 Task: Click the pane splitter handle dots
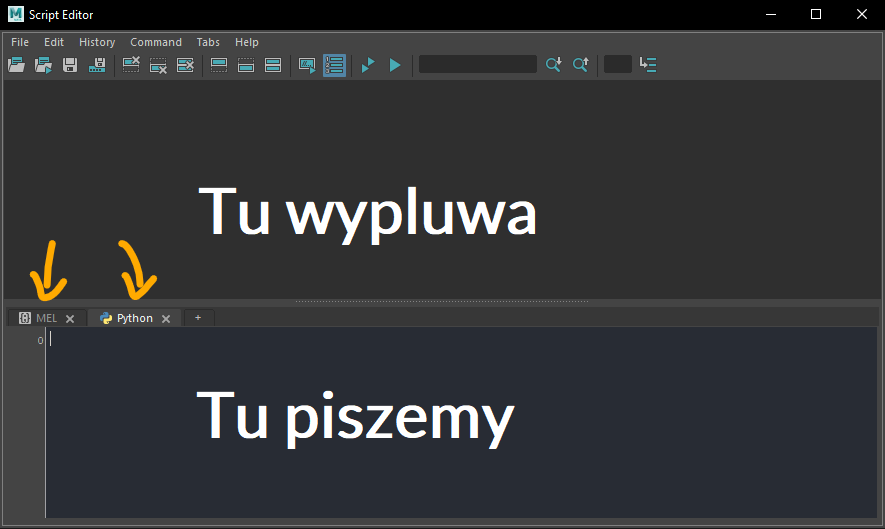442,301
